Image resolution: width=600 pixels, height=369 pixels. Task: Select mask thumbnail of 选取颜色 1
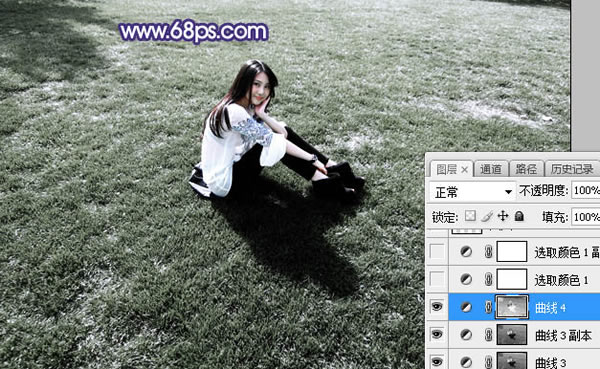[512, 279]
